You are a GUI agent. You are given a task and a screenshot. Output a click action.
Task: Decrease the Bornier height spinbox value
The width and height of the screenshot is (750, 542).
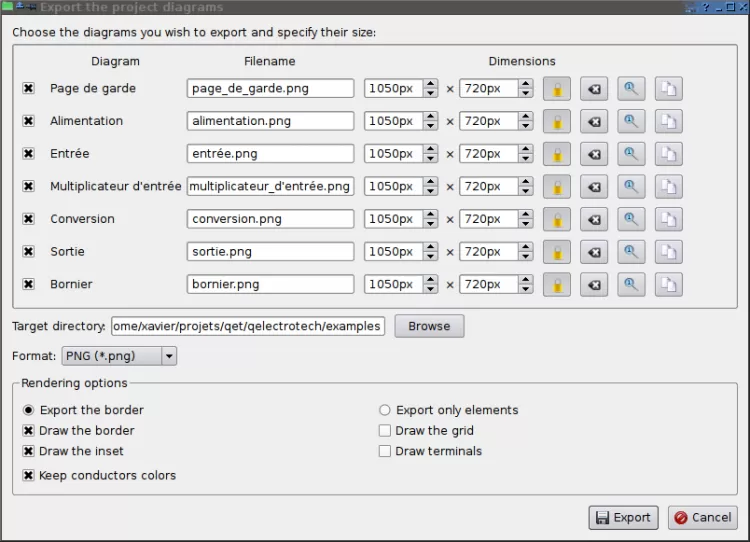(x=526, y=290)
